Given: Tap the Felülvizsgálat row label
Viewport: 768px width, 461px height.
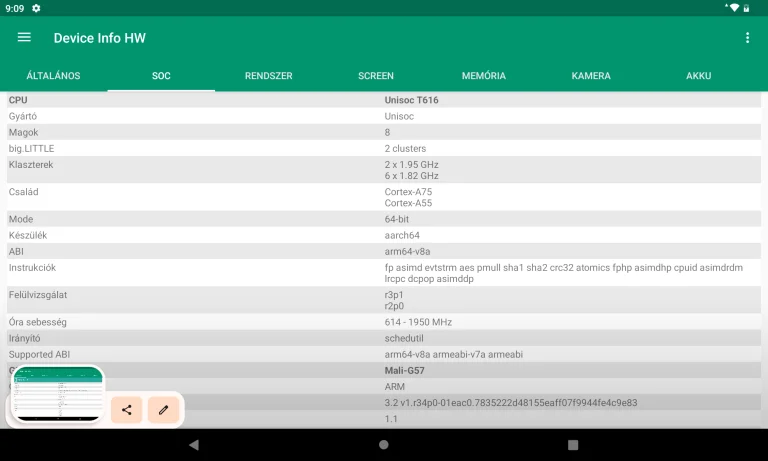Looking at the screenshot, I should point(38,295).
